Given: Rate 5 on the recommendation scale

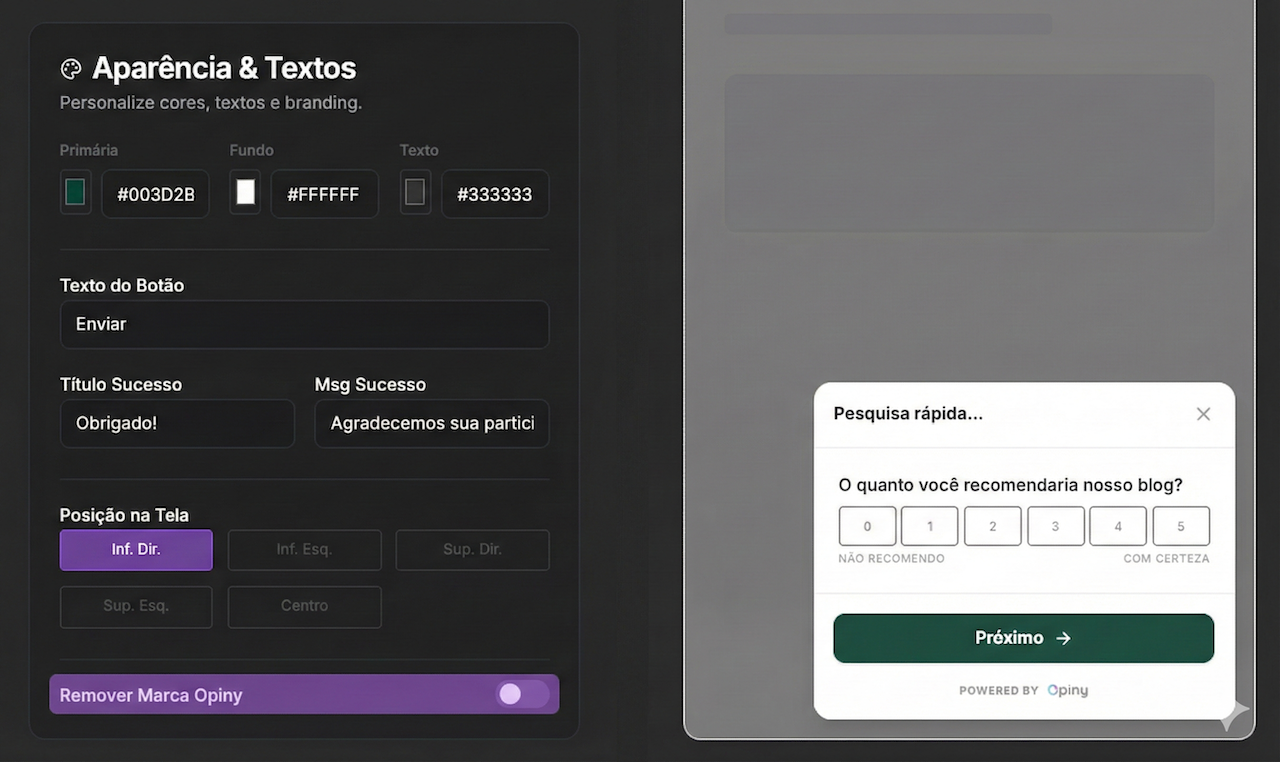Looking at the screenshot, I should pos(1181,526).
